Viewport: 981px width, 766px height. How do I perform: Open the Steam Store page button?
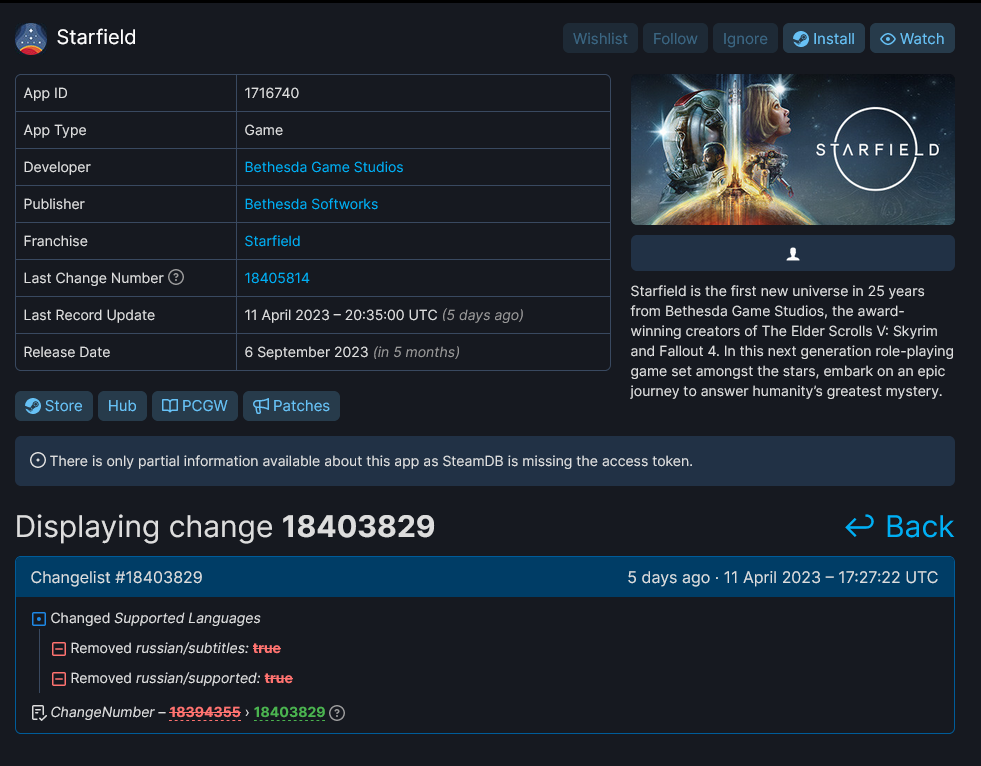54,406
